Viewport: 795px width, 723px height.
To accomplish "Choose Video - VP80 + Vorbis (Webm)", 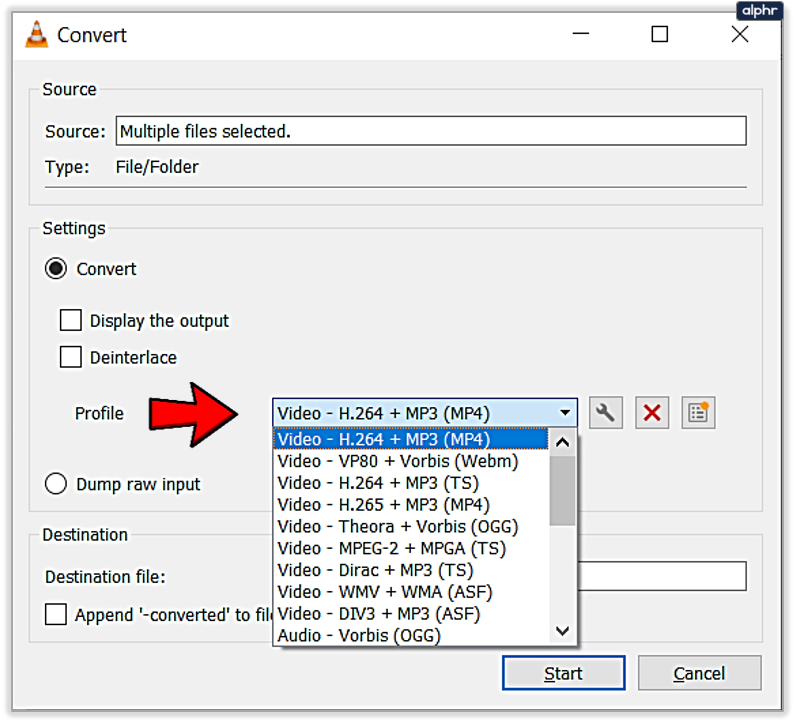I will pos(411,461).
